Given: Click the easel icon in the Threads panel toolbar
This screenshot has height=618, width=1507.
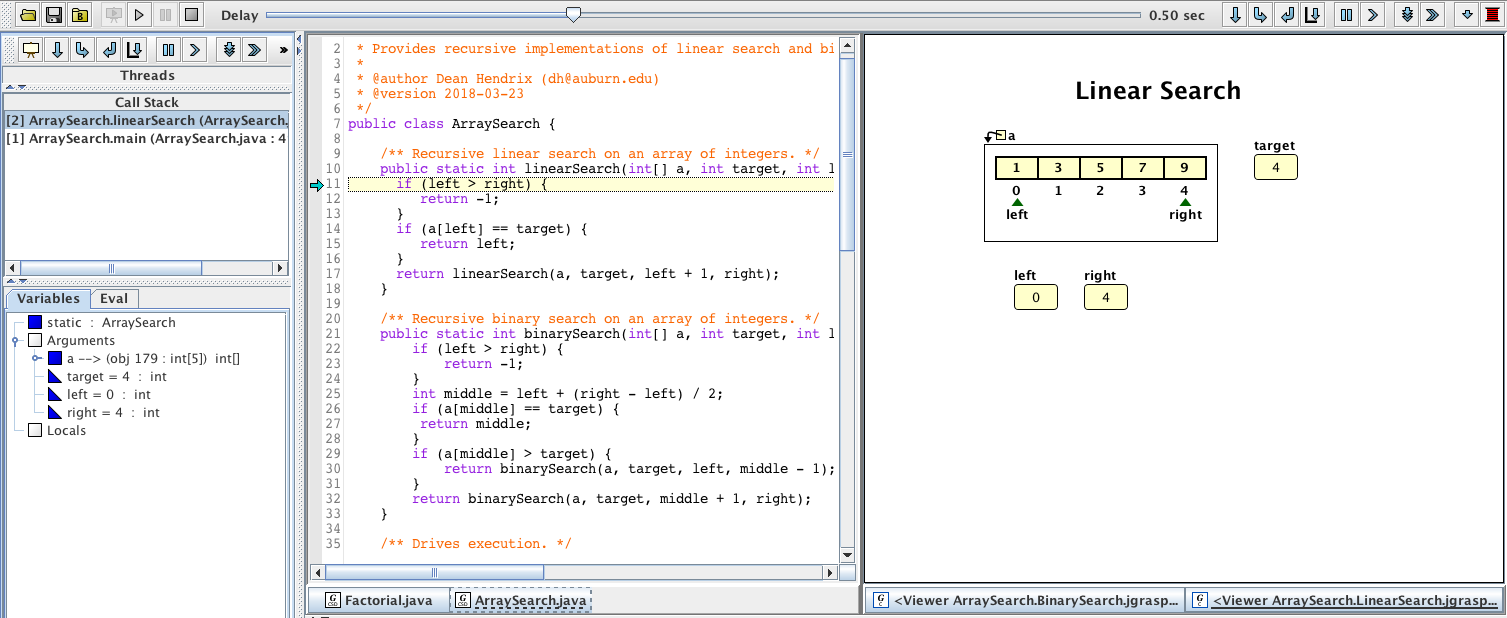Looking at the screenshot, I should (31, 49).
